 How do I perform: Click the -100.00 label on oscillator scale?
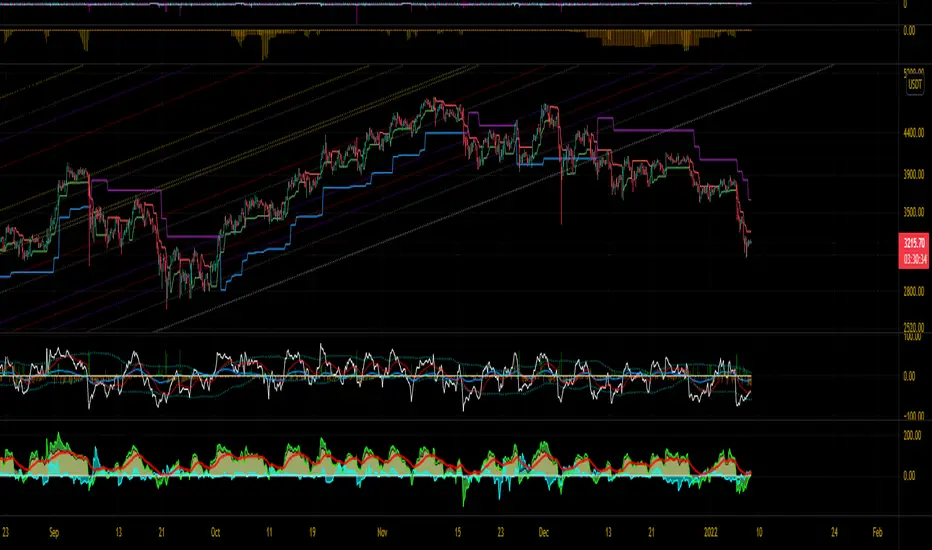(x=913, y=416)
